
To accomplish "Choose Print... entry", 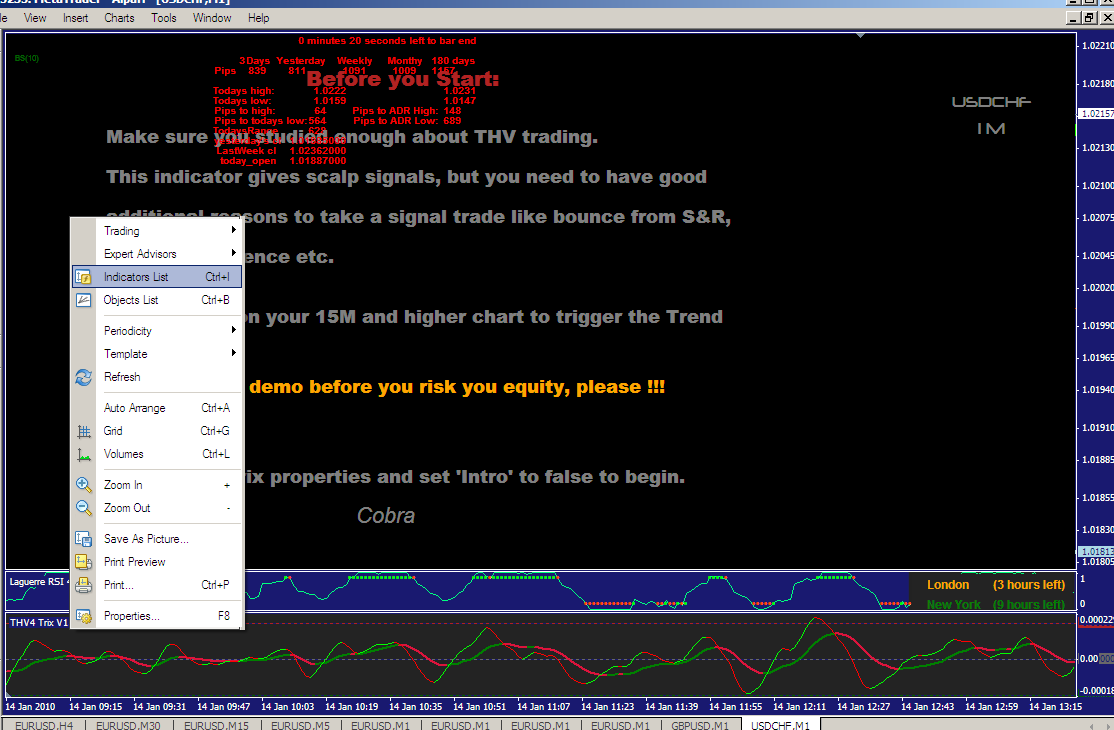I will pos(156,585).
